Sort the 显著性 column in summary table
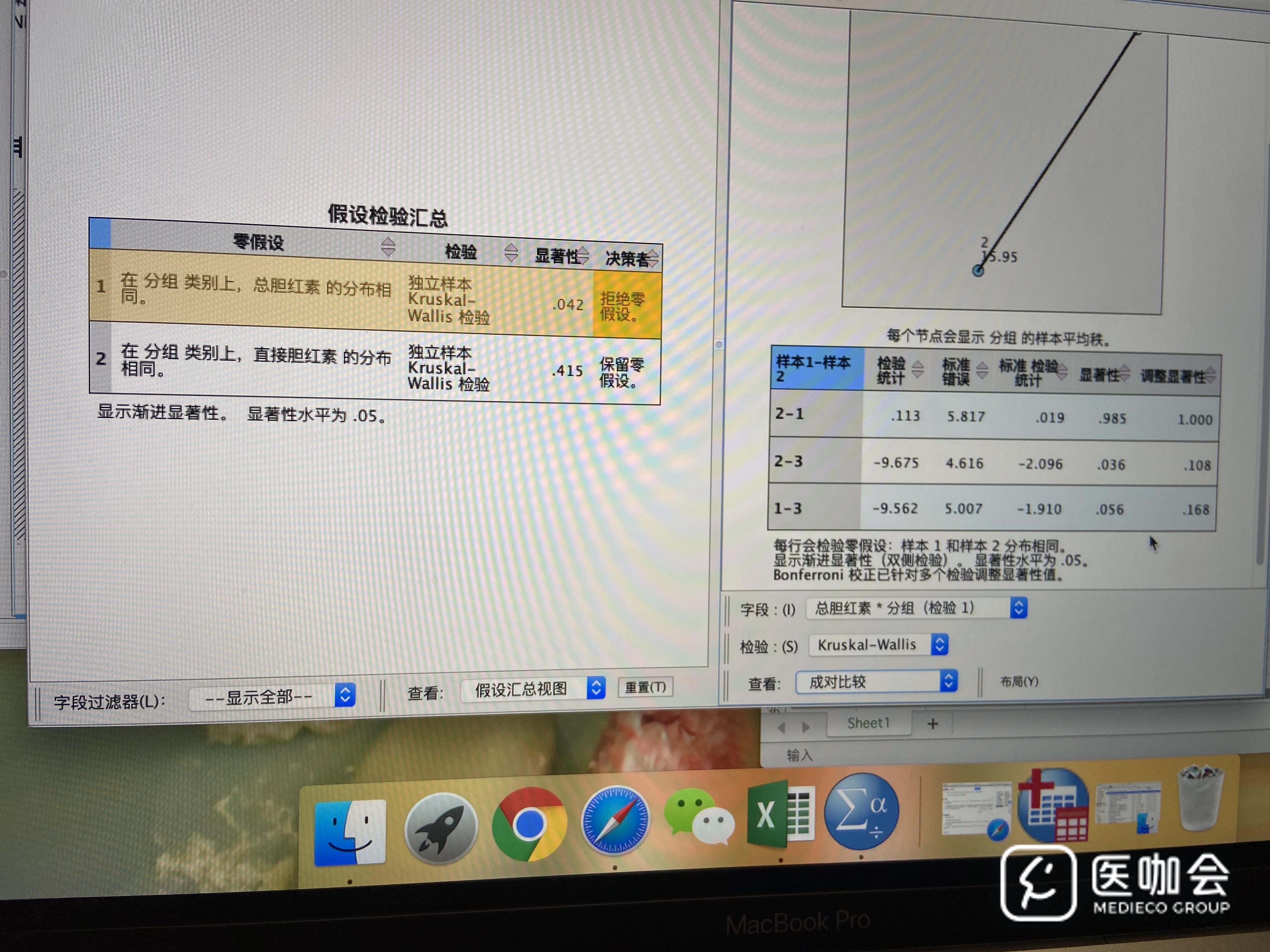The height and width of the screenshot is (952, 1270). [x=583, y=255]
